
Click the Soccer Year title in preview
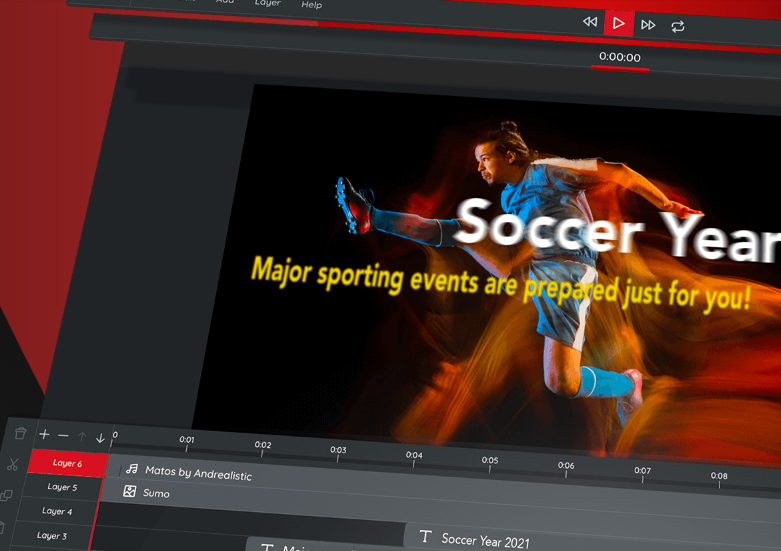point(618,229)
